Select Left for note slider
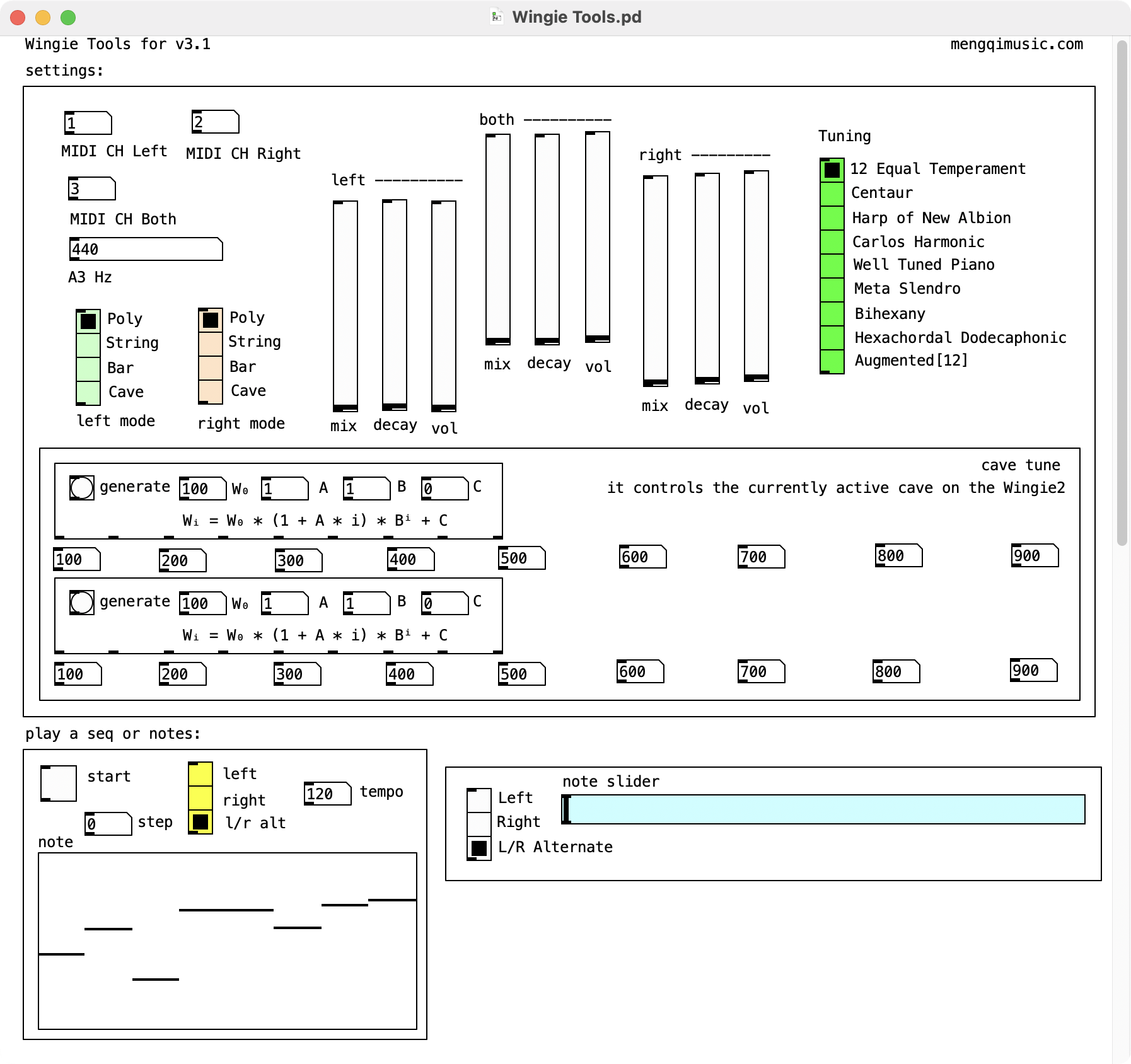 [479, 801]
